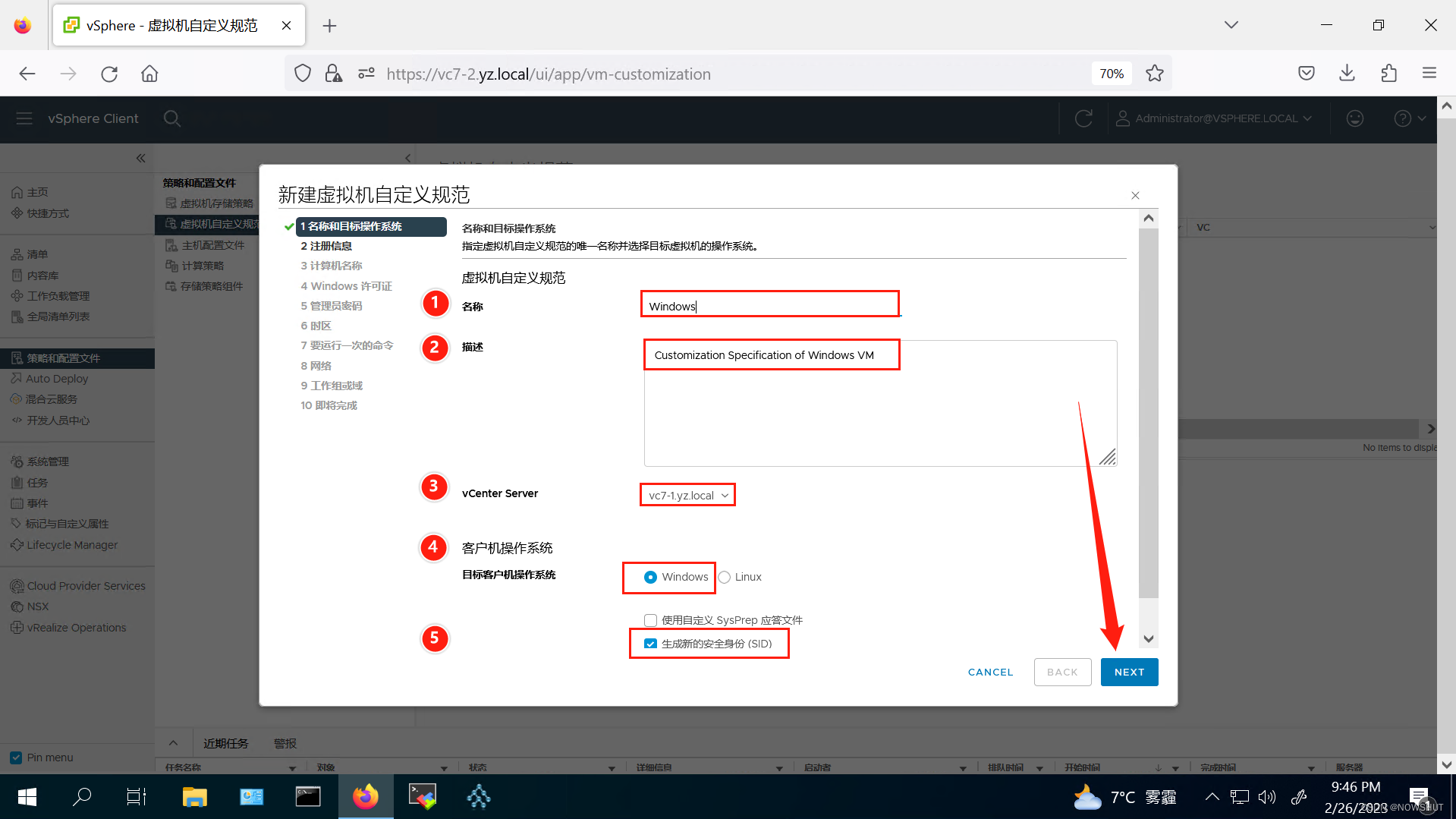Image resolution: width=1456 pixels, height=819 pixels.
Task: Click the NEXT button
Action: 1129,673
